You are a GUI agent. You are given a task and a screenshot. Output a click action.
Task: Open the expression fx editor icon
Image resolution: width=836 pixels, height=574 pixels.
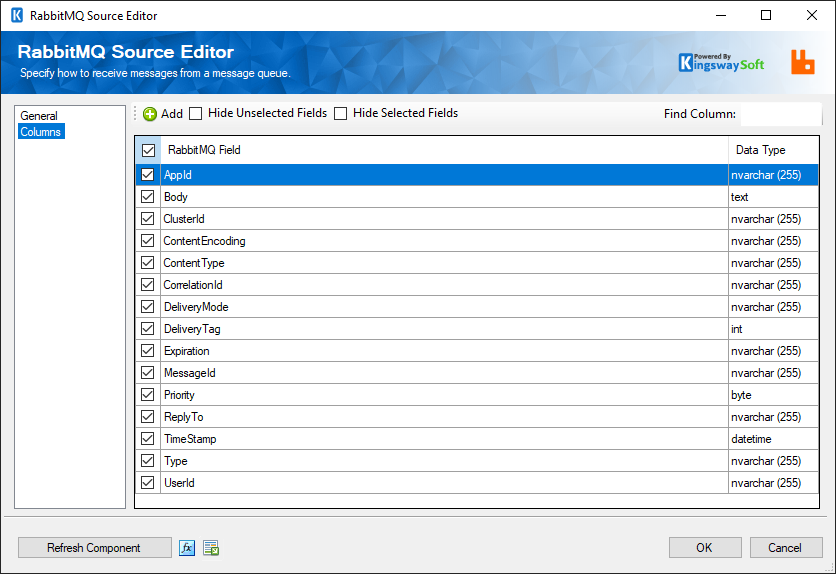pyautogui.click(x=187, y=548)
